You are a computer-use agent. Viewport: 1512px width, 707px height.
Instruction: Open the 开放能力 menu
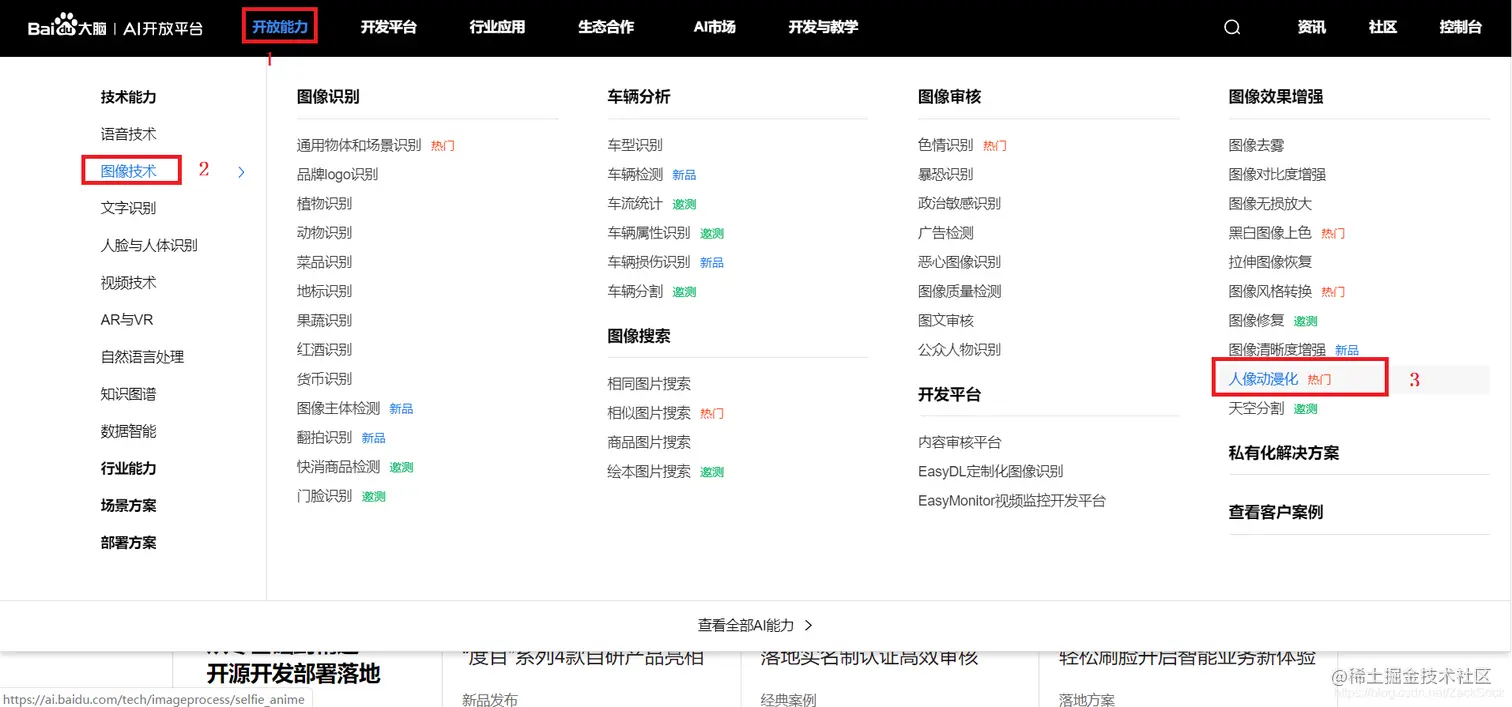point(279,27)
